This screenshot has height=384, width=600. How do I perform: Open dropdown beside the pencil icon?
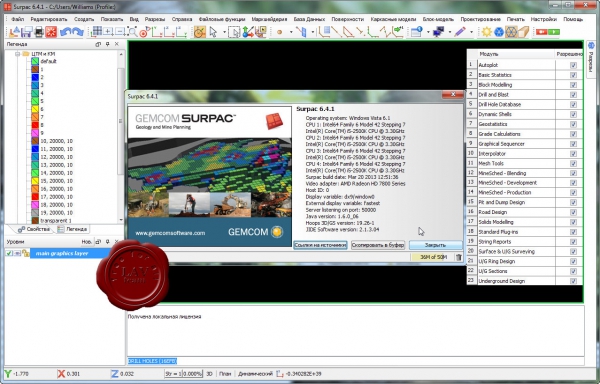click(471, 32)
